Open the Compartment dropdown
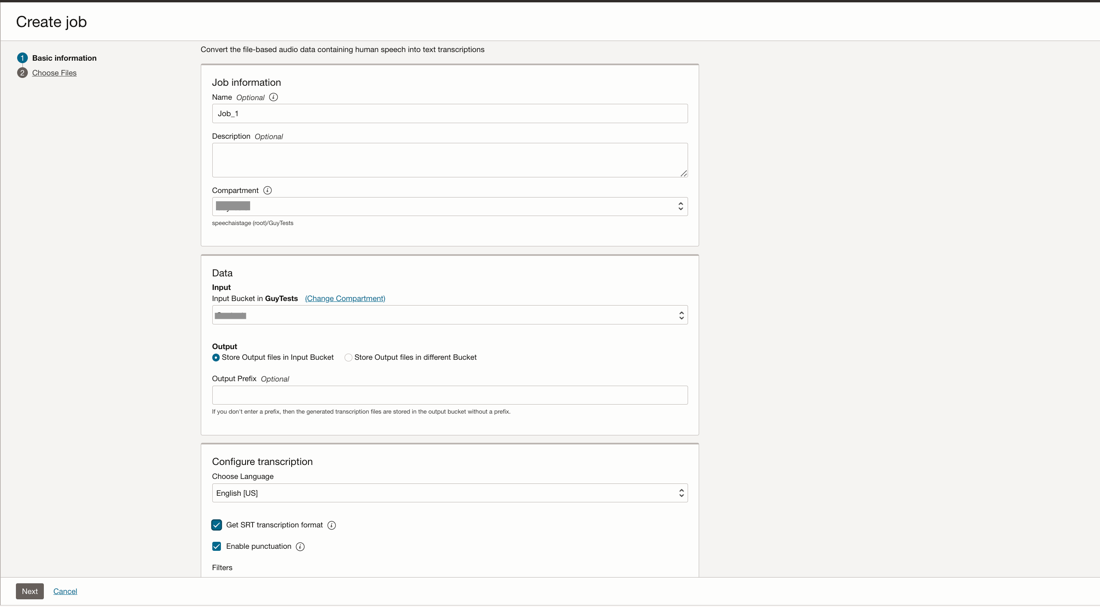This screenshot has height=611, width=1100. (x=450, y=206)
